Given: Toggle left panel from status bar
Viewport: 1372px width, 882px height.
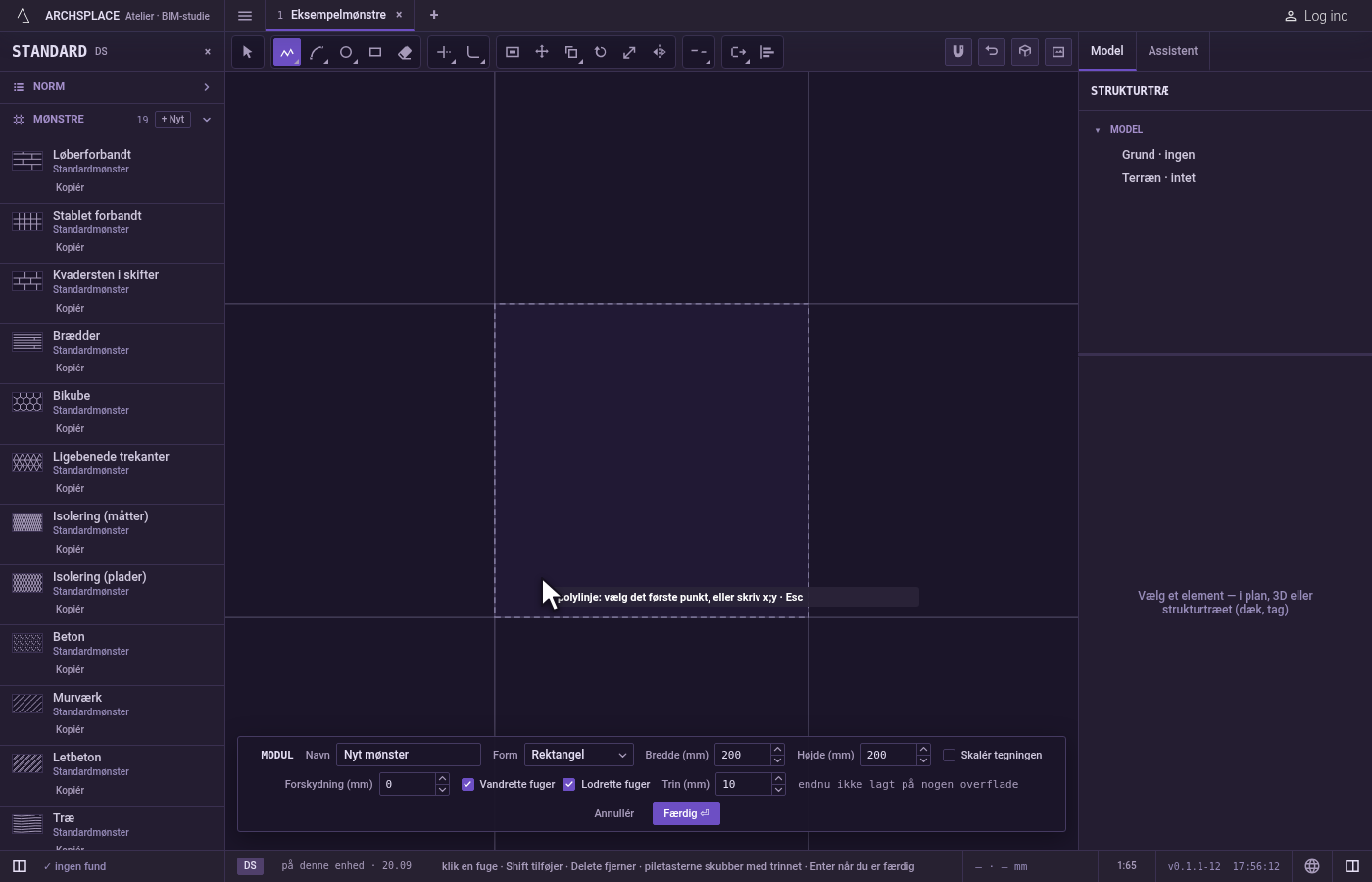Looking at the screenshot, I should coord(19,866).
